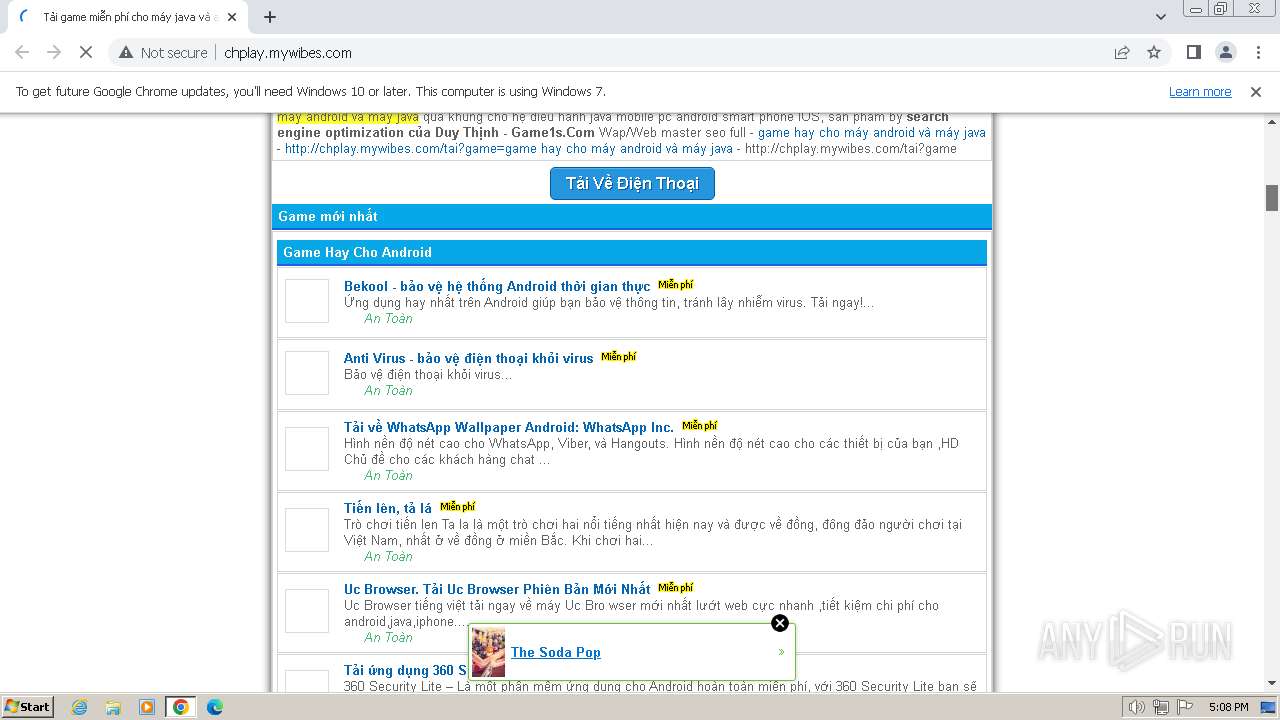Click the ad's next arrow chevron

click(x=782, y=652)
